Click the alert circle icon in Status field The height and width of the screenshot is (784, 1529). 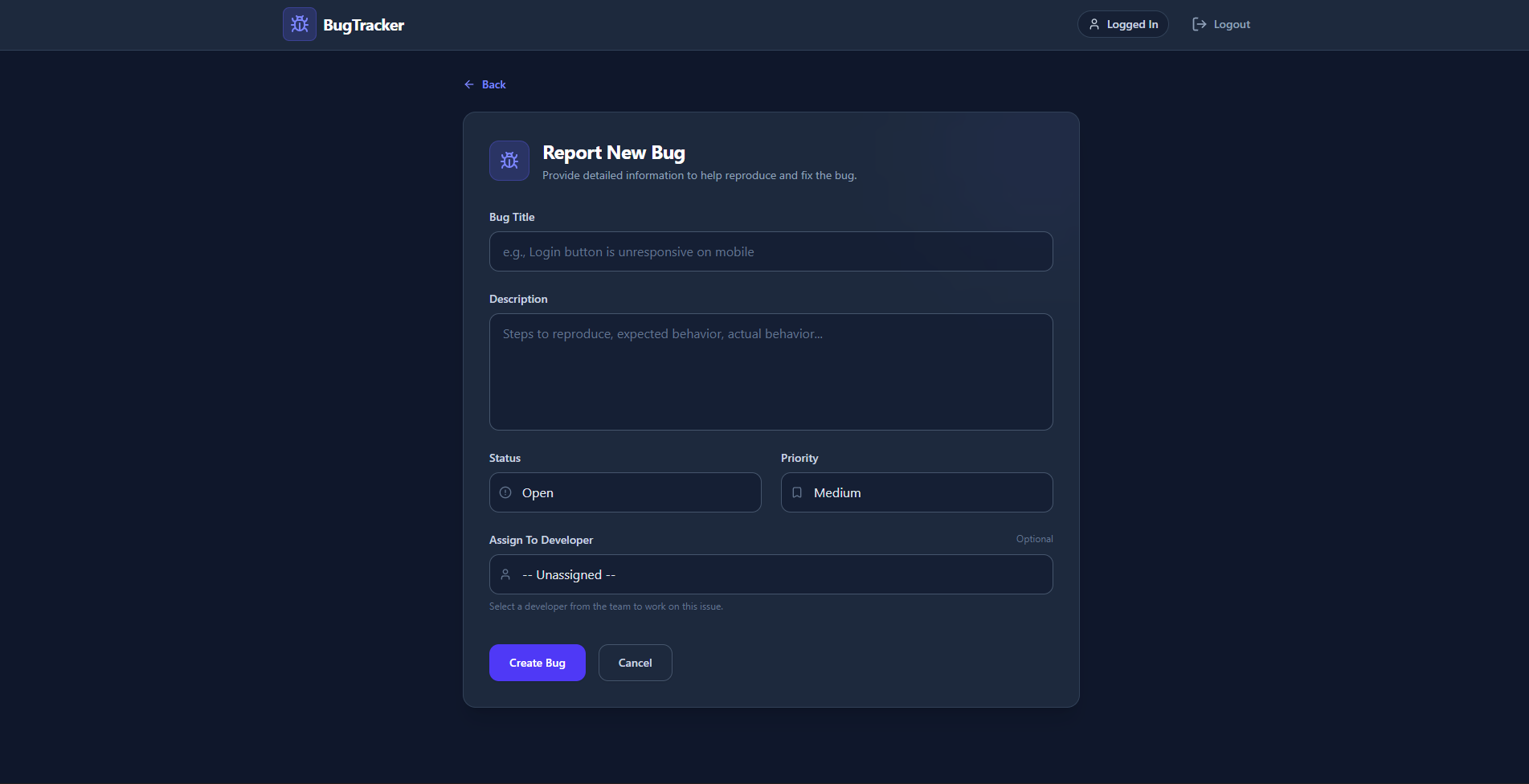(505, 492)
